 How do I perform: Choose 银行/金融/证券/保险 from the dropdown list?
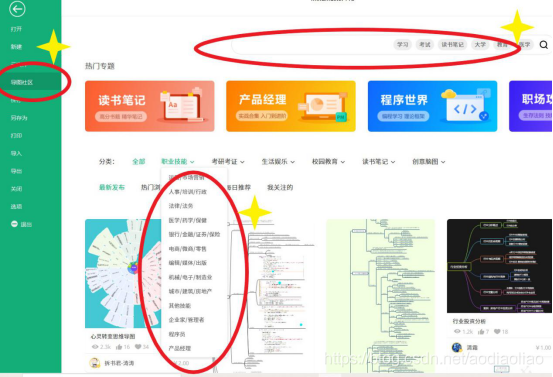coord(194,234)
